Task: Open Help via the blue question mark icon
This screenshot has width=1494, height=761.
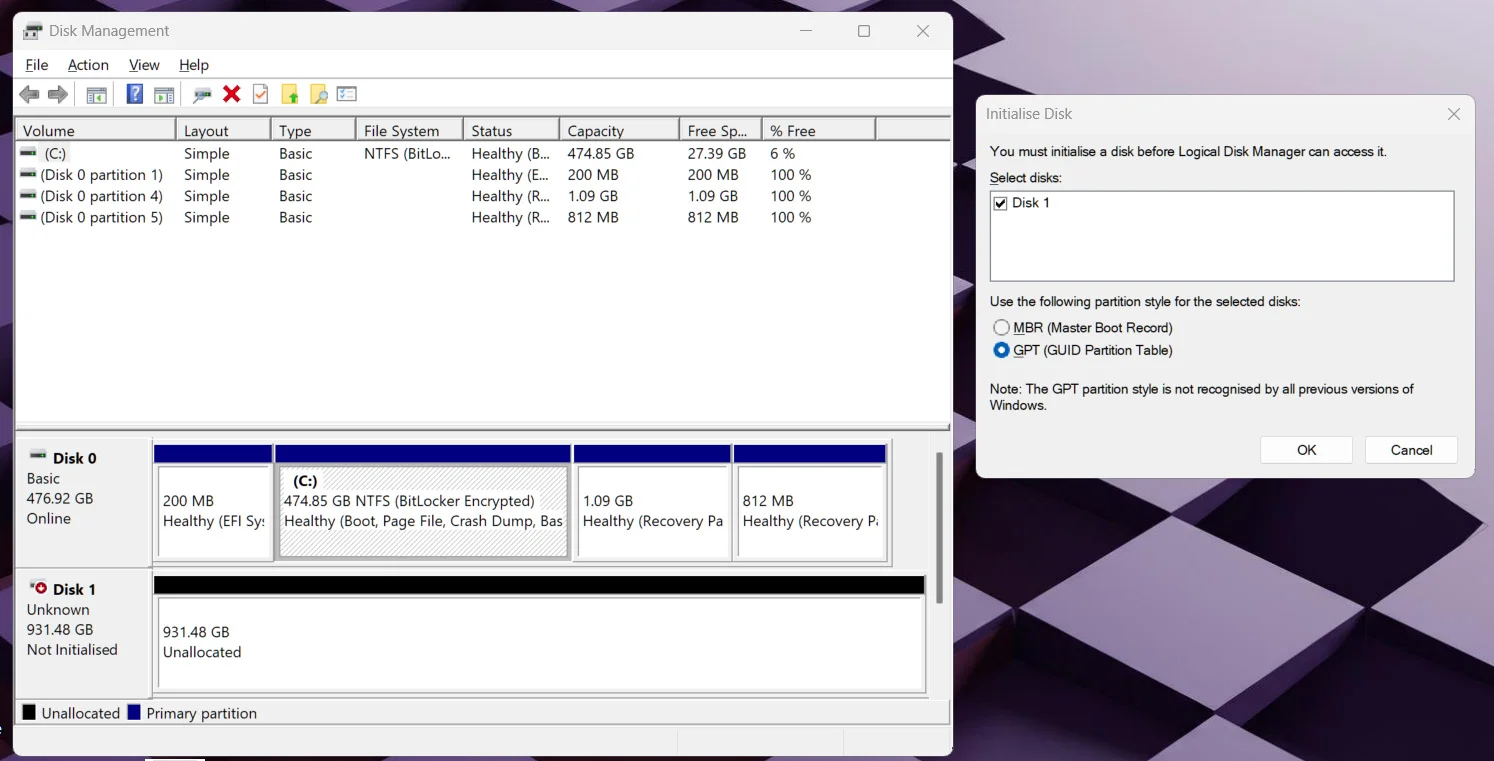Action: [x=135, y=94]
